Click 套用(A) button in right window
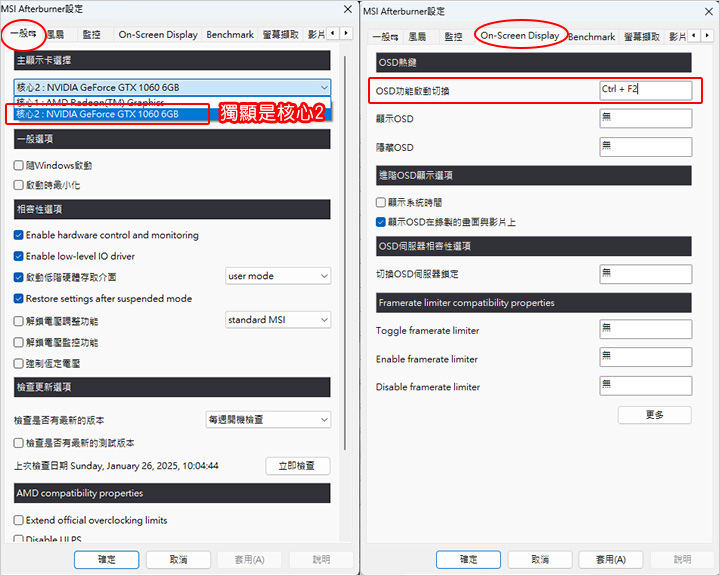 tap(611, 559)
